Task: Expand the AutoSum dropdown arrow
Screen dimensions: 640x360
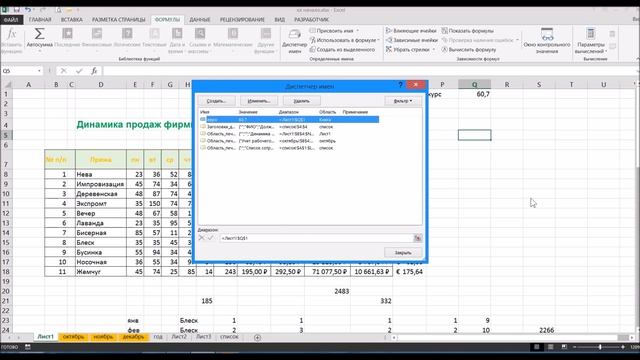Action: [x=40, y=51]
